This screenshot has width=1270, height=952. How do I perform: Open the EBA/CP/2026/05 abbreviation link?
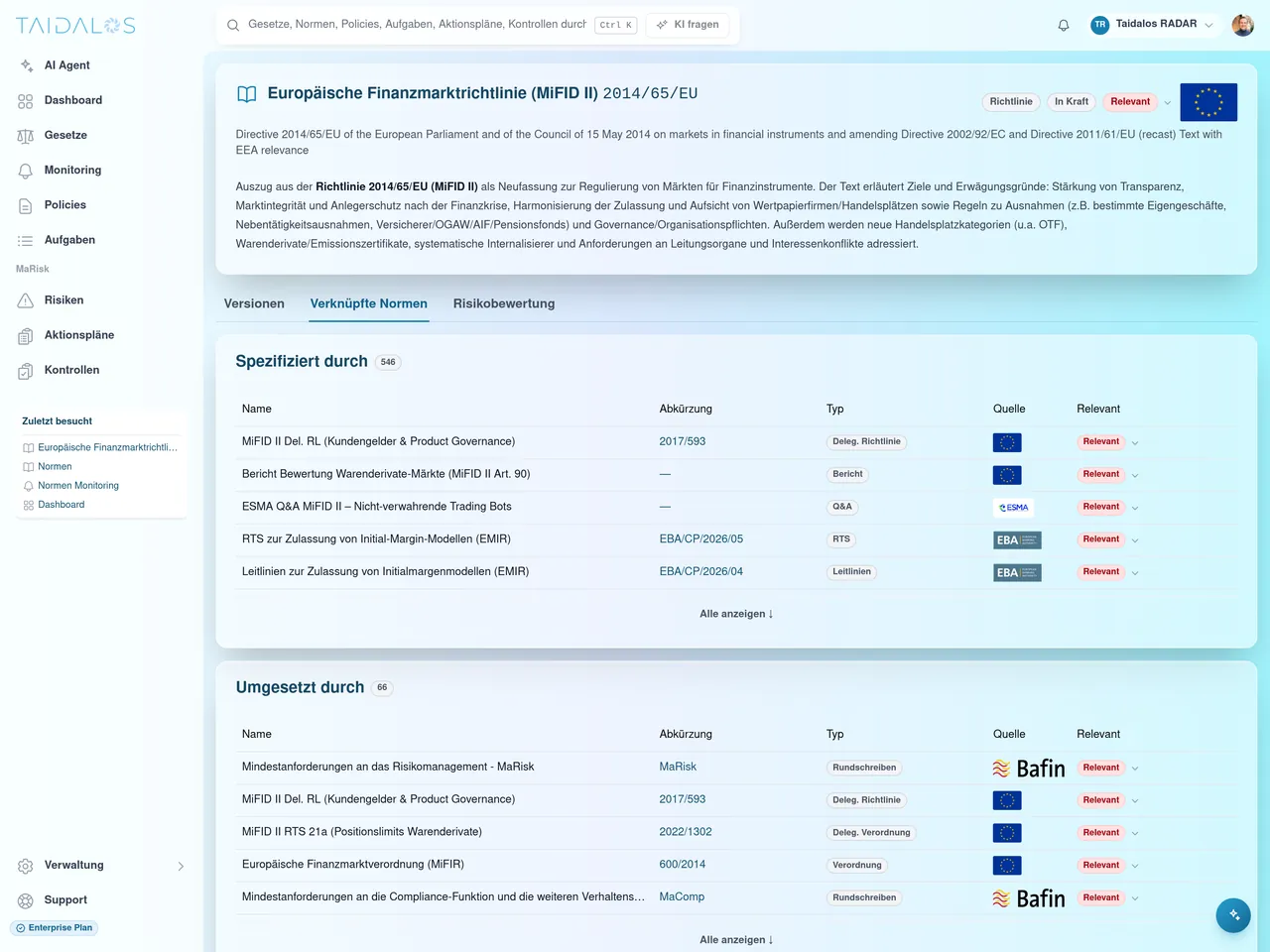point(701,539)
